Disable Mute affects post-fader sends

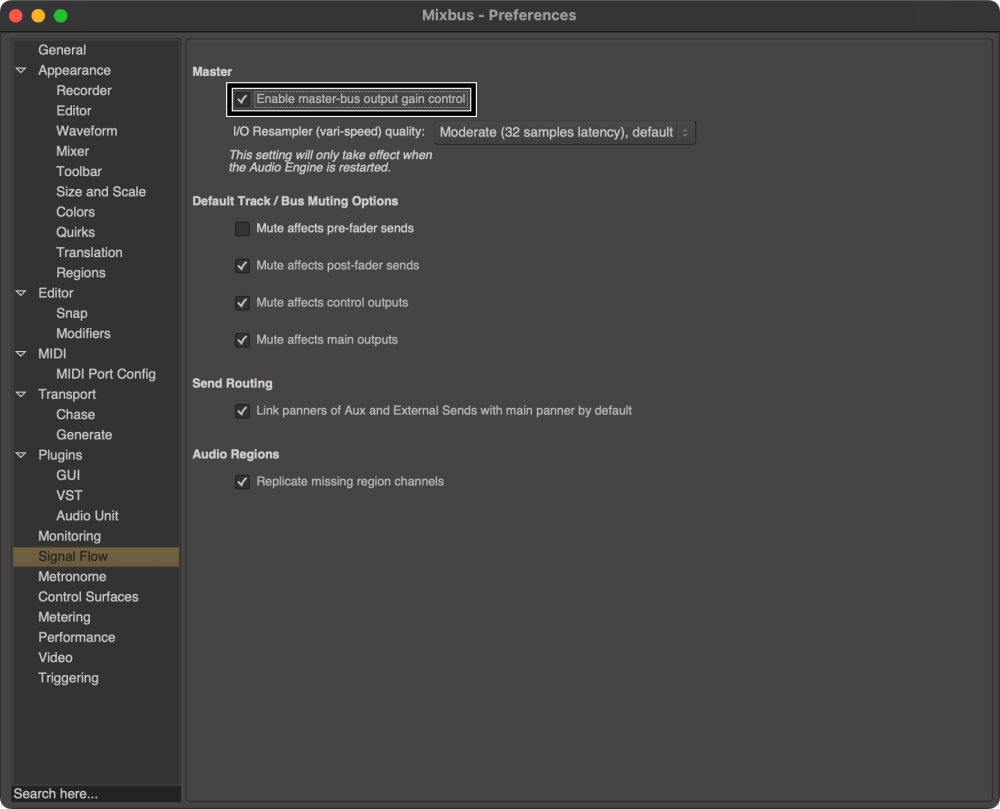242,265
